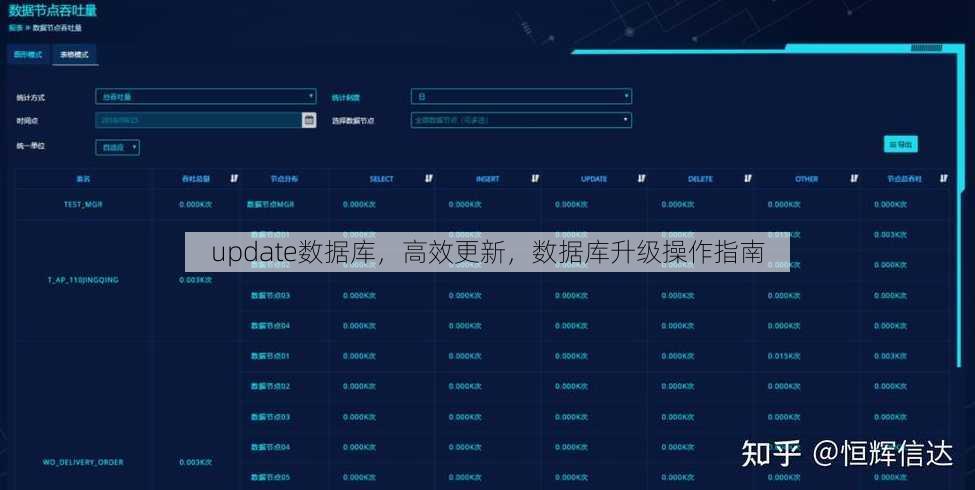Open the 统计刻度 dropdown showing 日
Image resolution: width=975 pixels, height=490 pixels.
(521, 96)
